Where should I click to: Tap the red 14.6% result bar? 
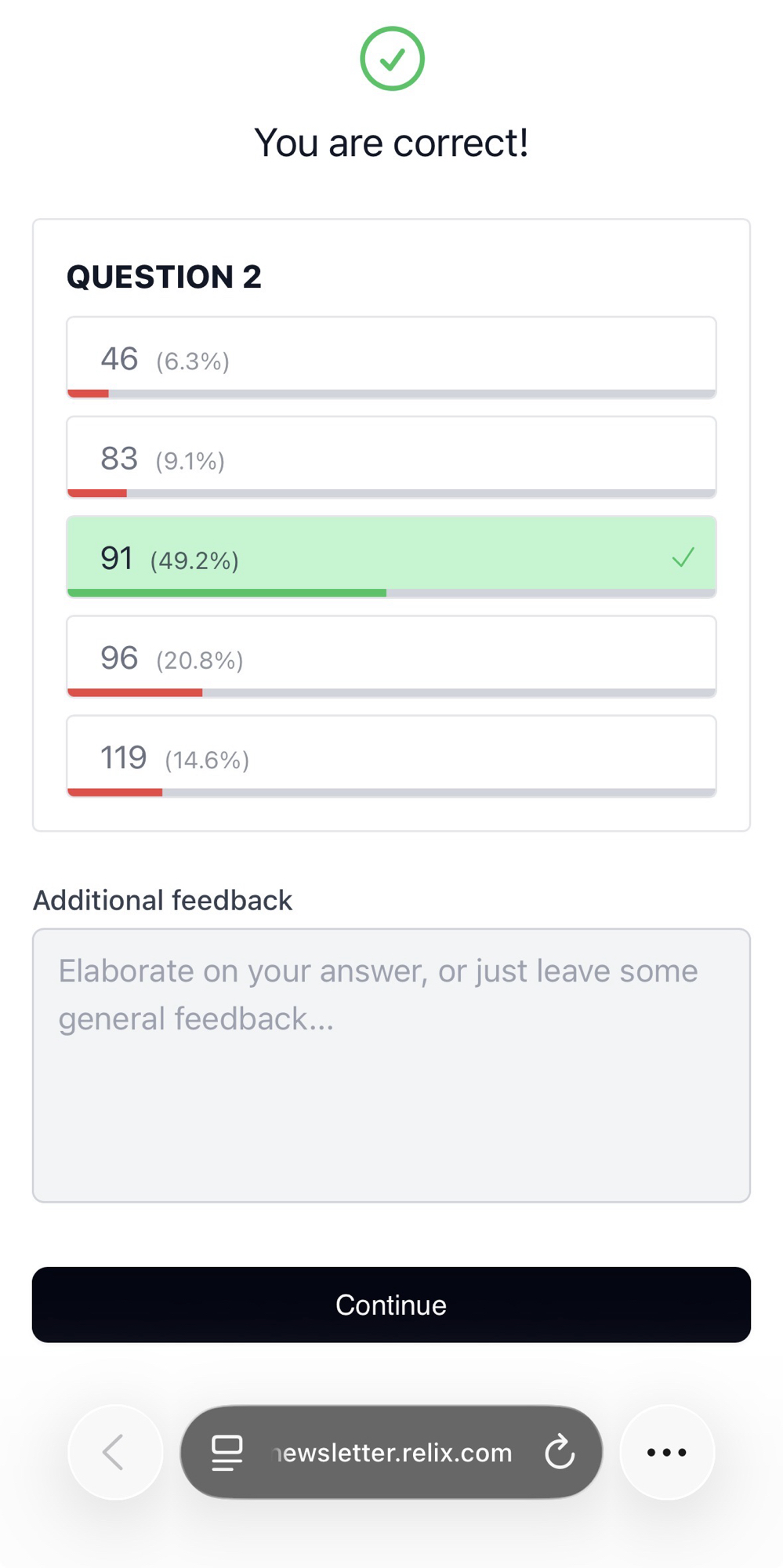115,793
